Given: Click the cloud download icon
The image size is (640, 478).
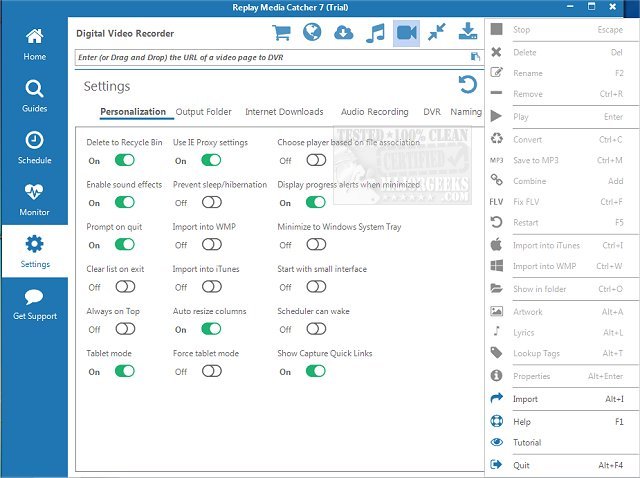Looking at the screenshot, I should click(343, 33).
